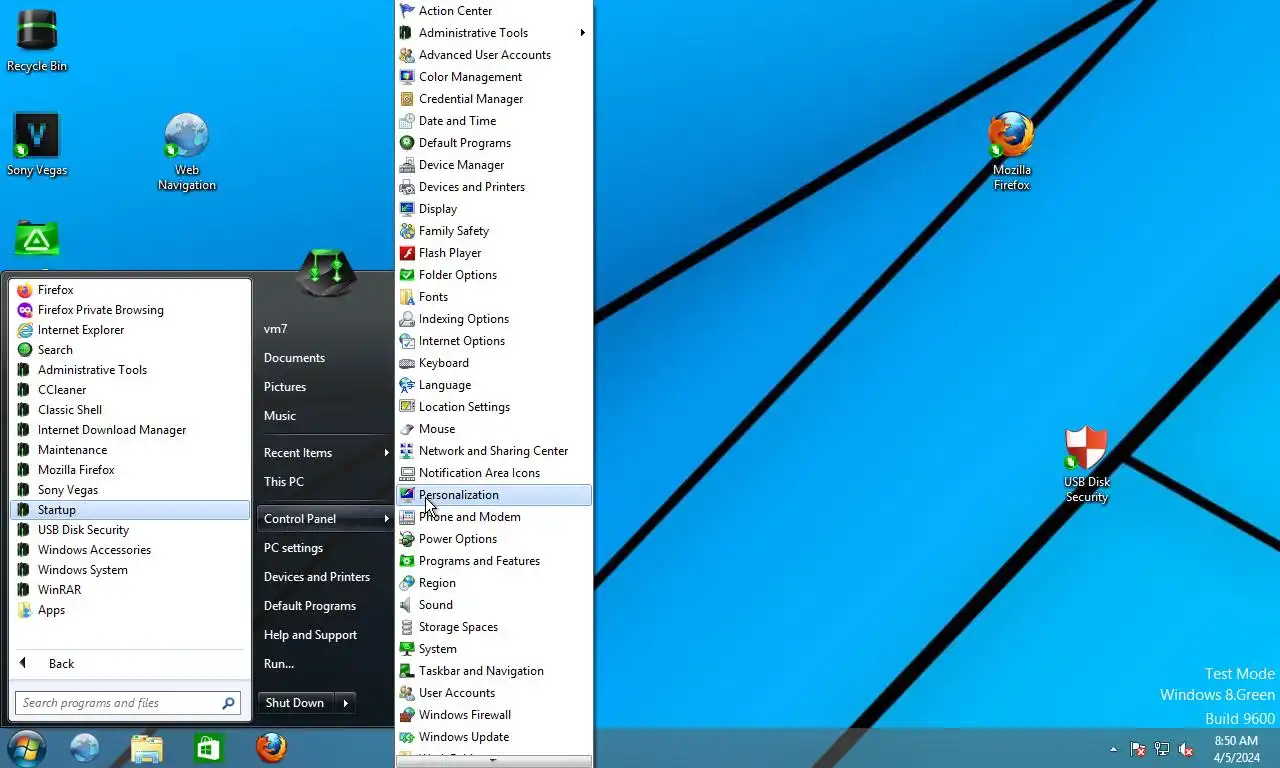Open Internet Download Manager folder

[x=130, y=430]
